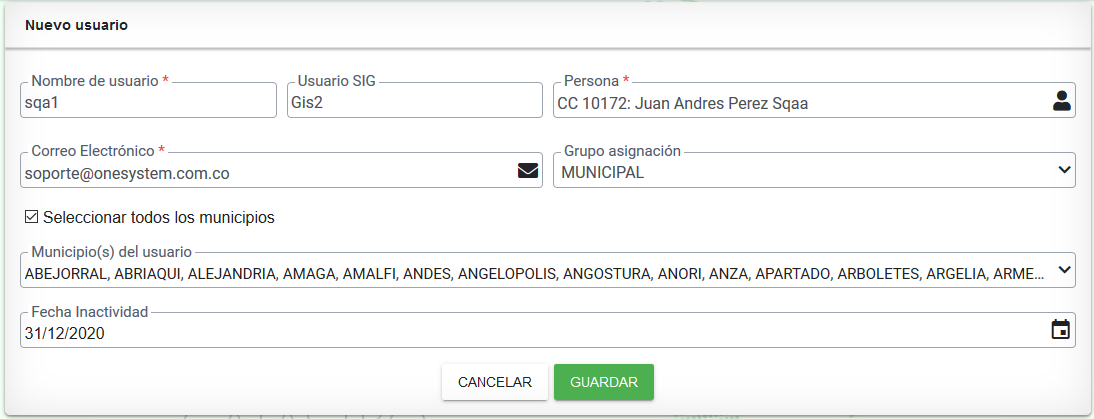The width and height of the screenshot is (1094, 419).
Task: Open the municipality list starting with ABEJORRAL
Action: click(534, 274)
